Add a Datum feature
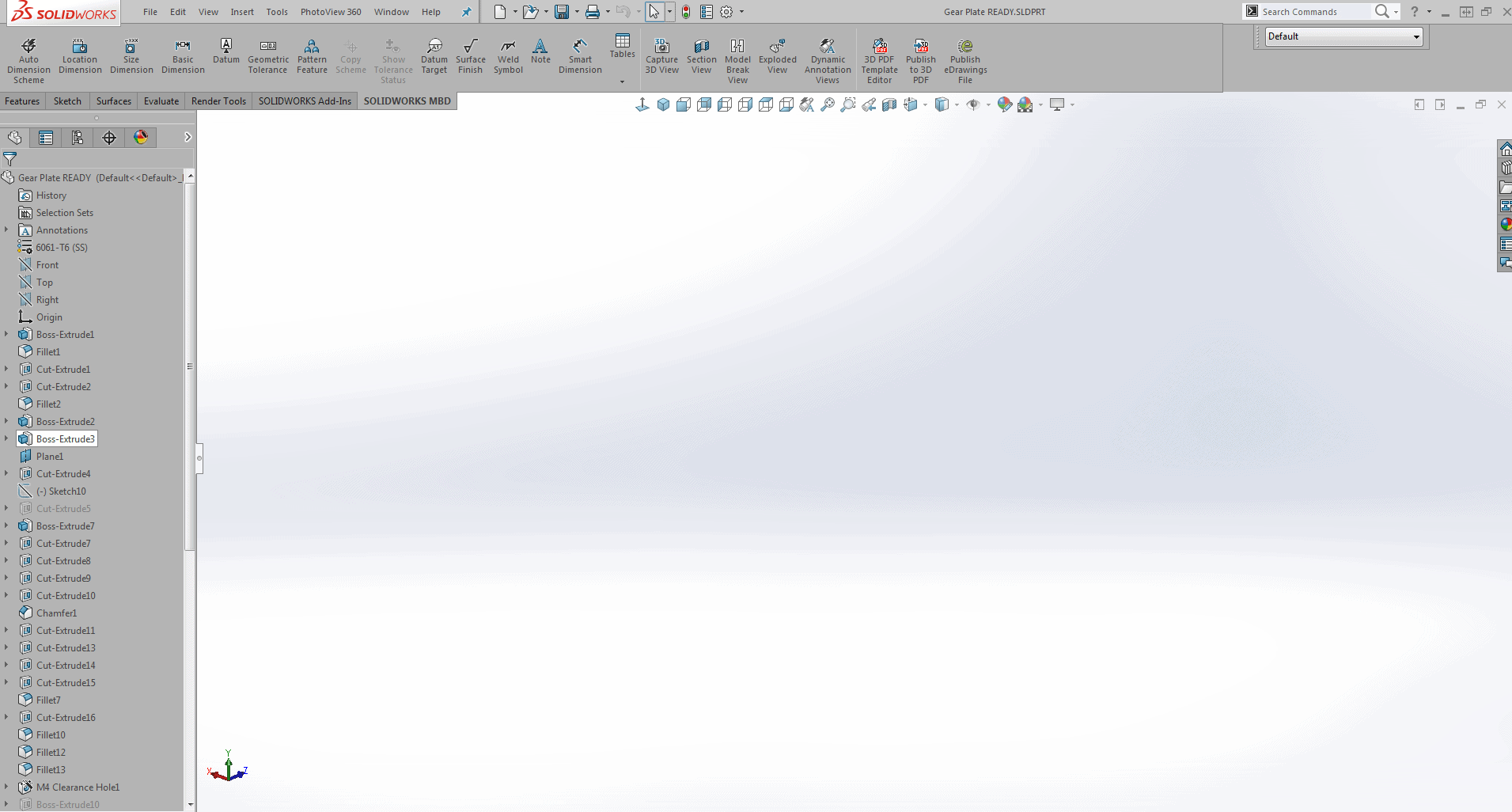The image size is (1512, 812). click(226, 51)
